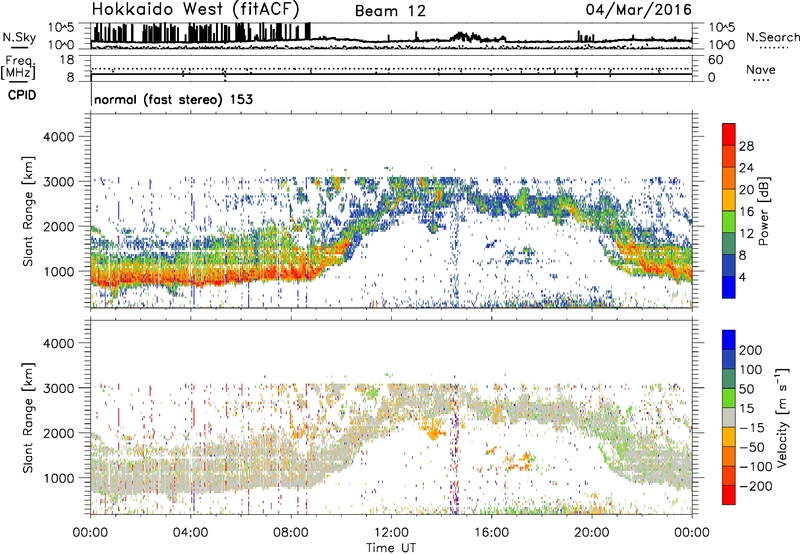Click the '2000' tick of velocity panel
This screenshot has width=800, height=554.
point(58,433)
